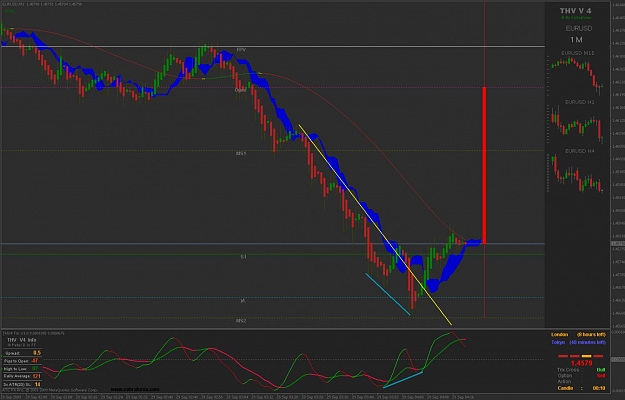The width and height of the screenshot is (625, 400).
Task: Click the S1 support level label
Action: (x=243, y=257)
